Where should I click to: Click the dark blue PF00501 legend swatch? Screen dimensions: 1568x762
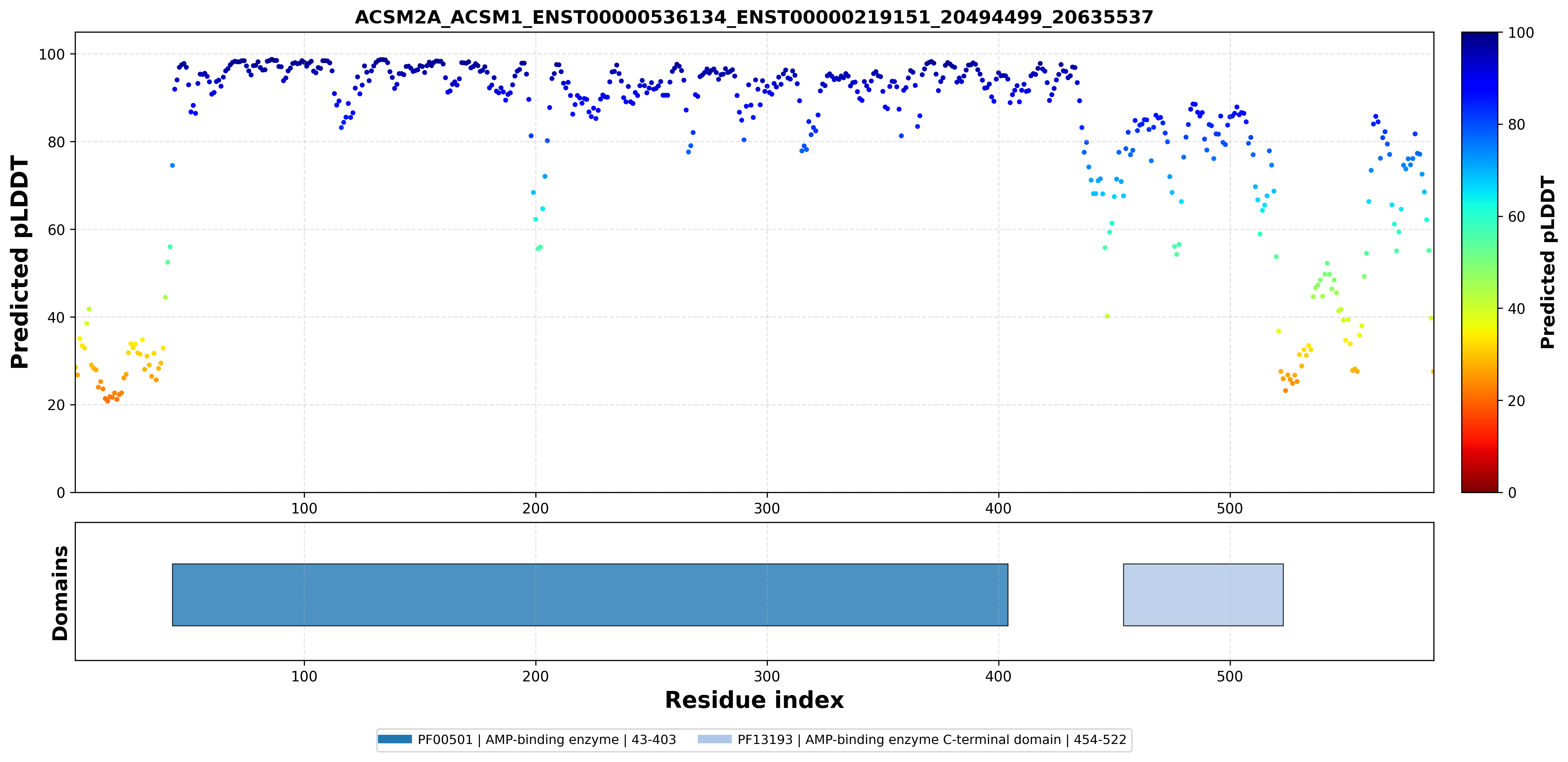click(x=394, y=740)
